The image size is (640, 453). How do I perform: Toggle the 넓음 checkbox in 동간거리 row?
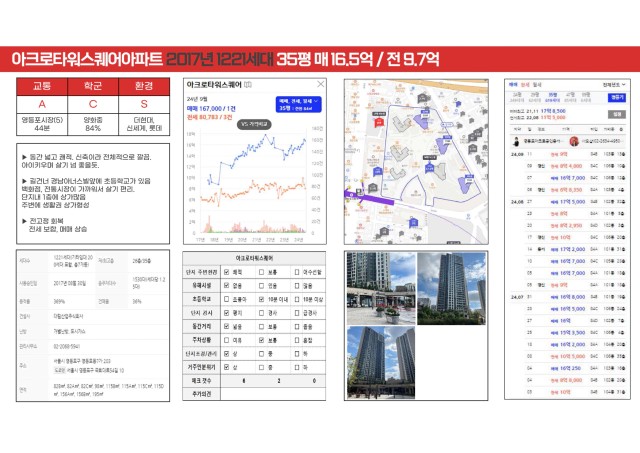coord(226,326)
